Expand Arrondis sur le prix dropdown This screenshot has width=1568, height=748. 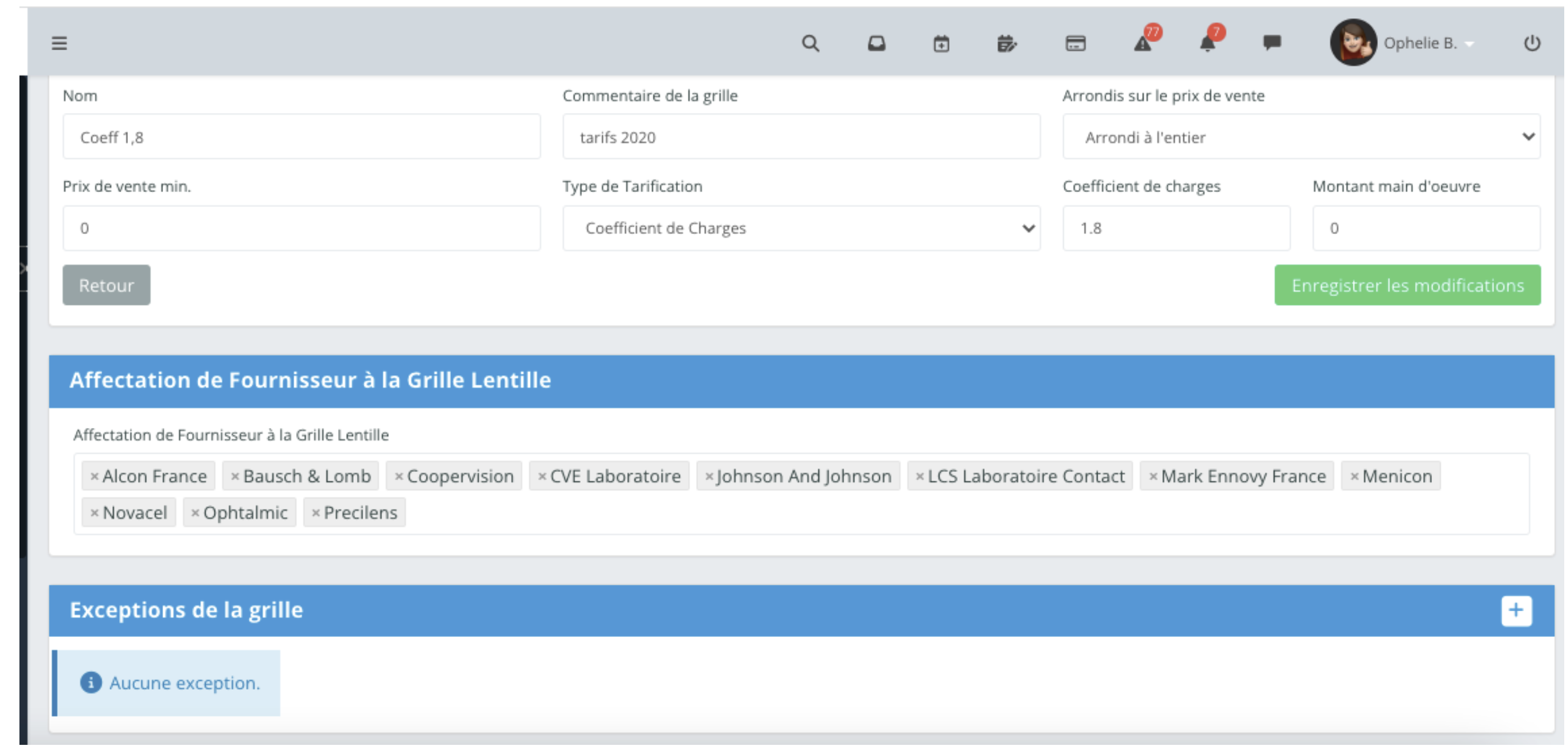(1301, 137)
